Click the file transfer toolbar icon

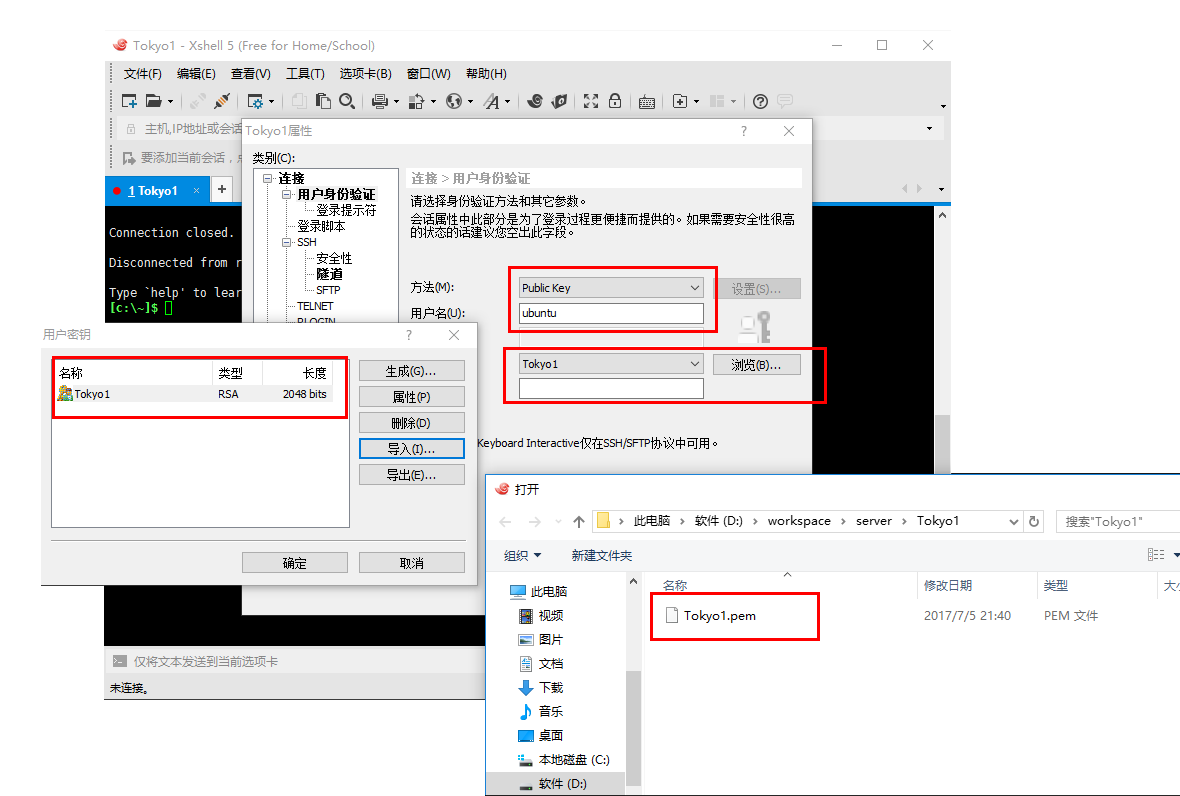coord(416,101)
